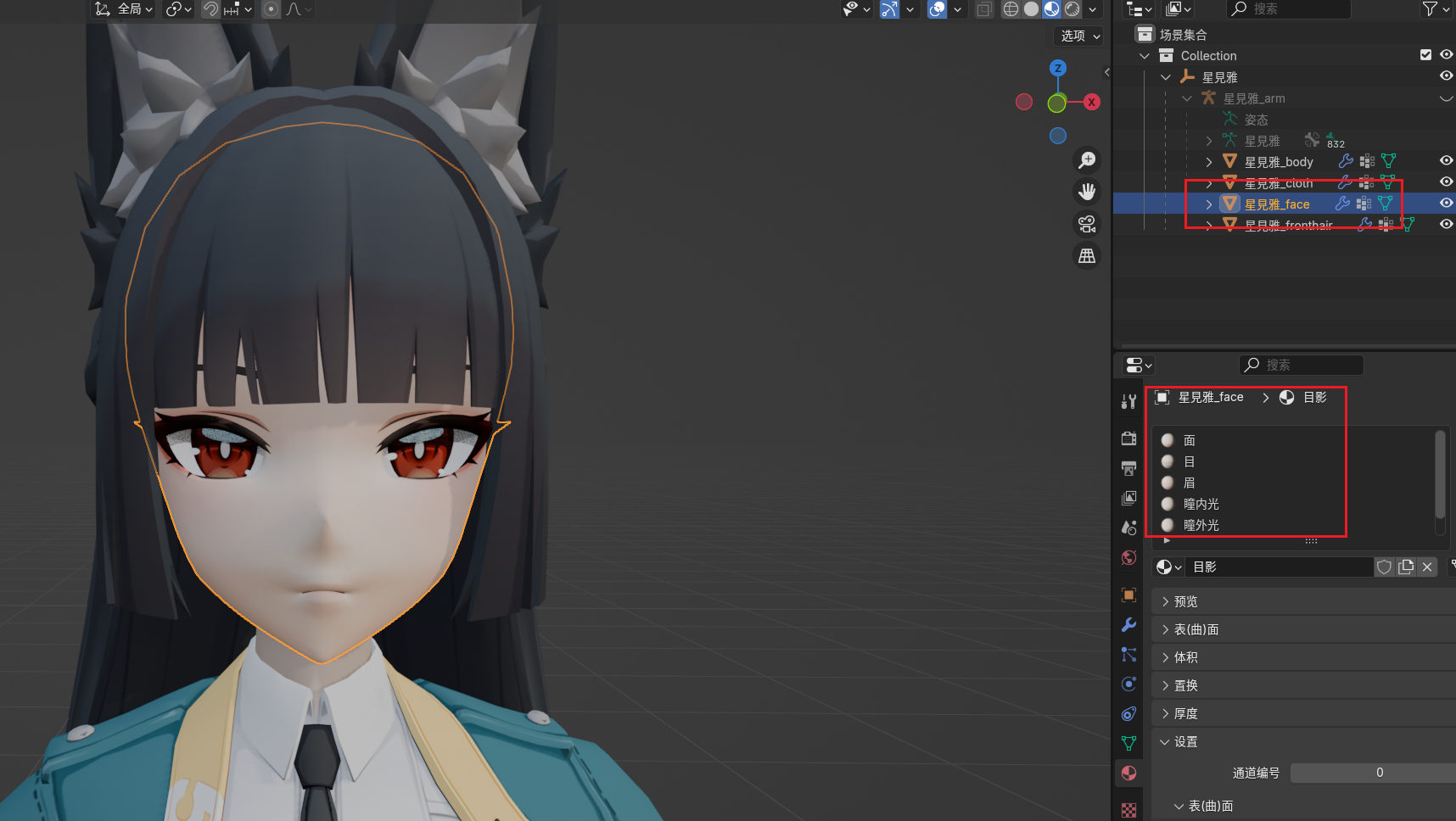Open the Object Data green triangle tab

(1128, 743)
